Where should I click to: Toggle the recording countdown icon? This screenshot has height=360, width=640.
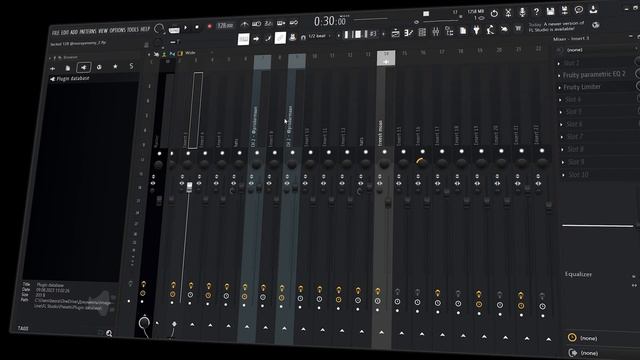[269, 24]
